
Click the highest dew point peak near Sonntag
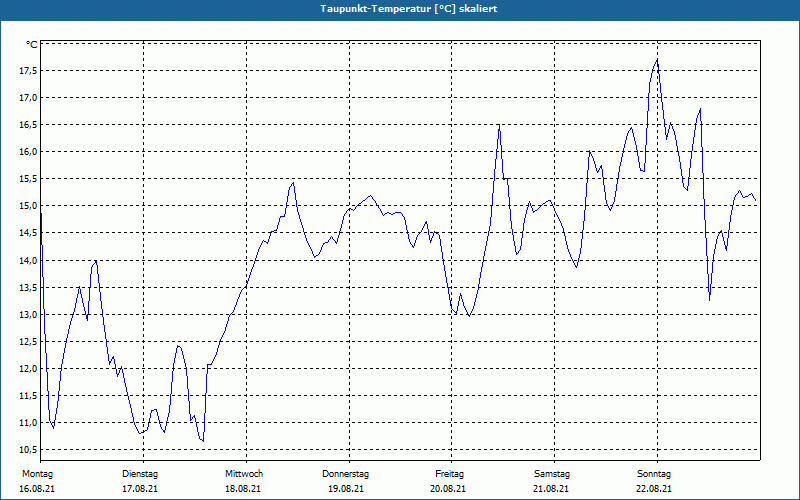point(657,60)
